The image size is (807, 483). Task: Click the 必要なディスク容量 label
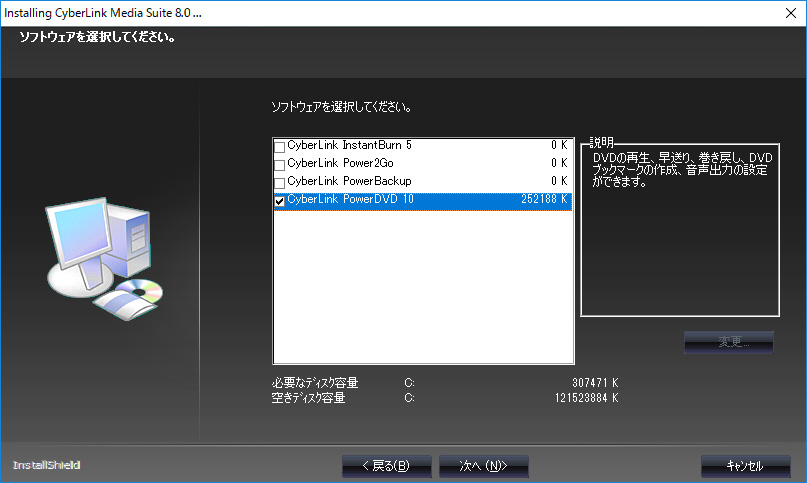click(315, 383)
